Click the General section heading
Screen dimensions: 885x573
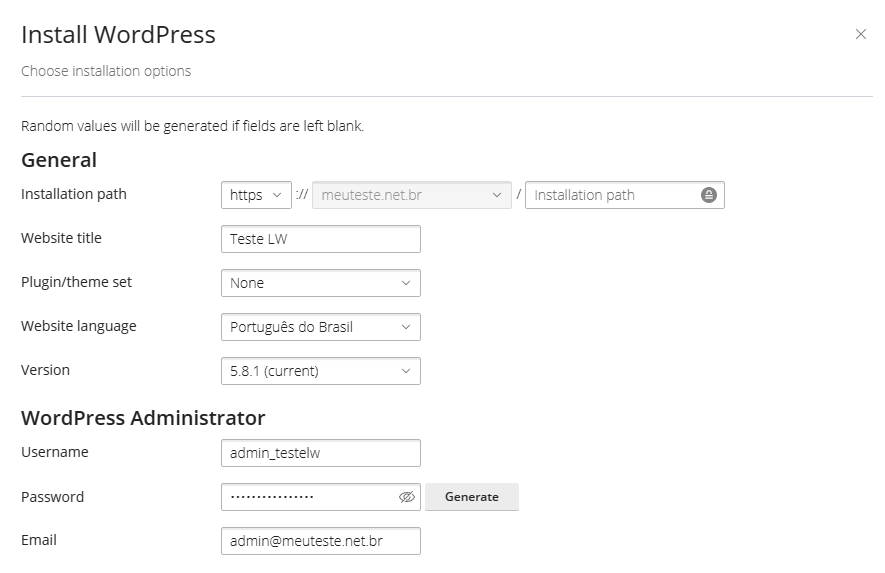(x=59, y=160)
